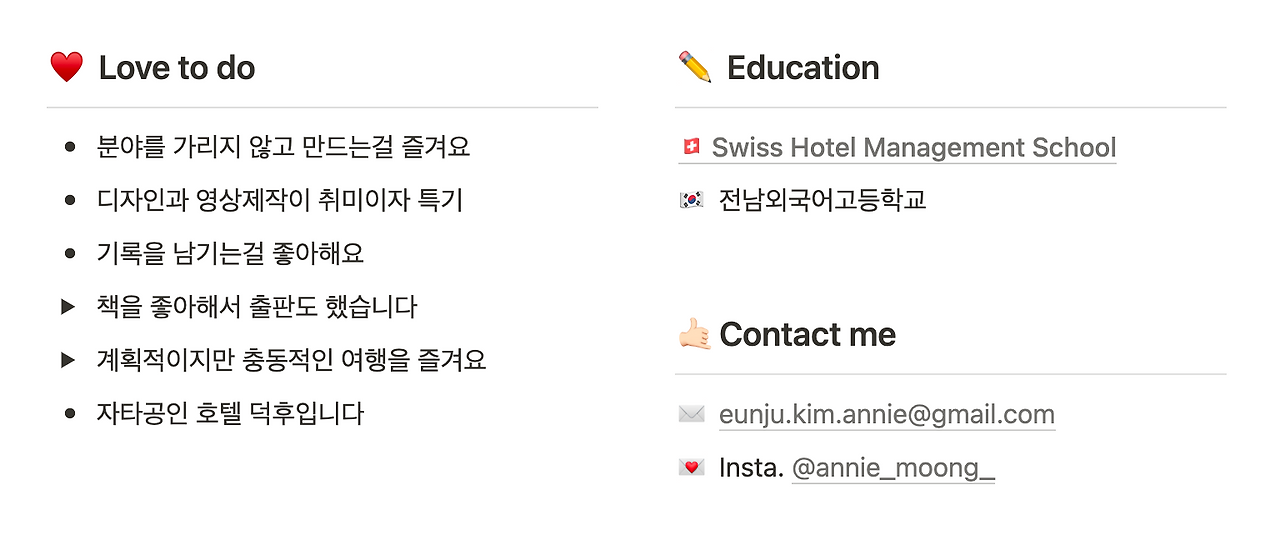Click the envelope icon next to the email
This screenshot has height=540, width=1280.
(x=691, y=414)
